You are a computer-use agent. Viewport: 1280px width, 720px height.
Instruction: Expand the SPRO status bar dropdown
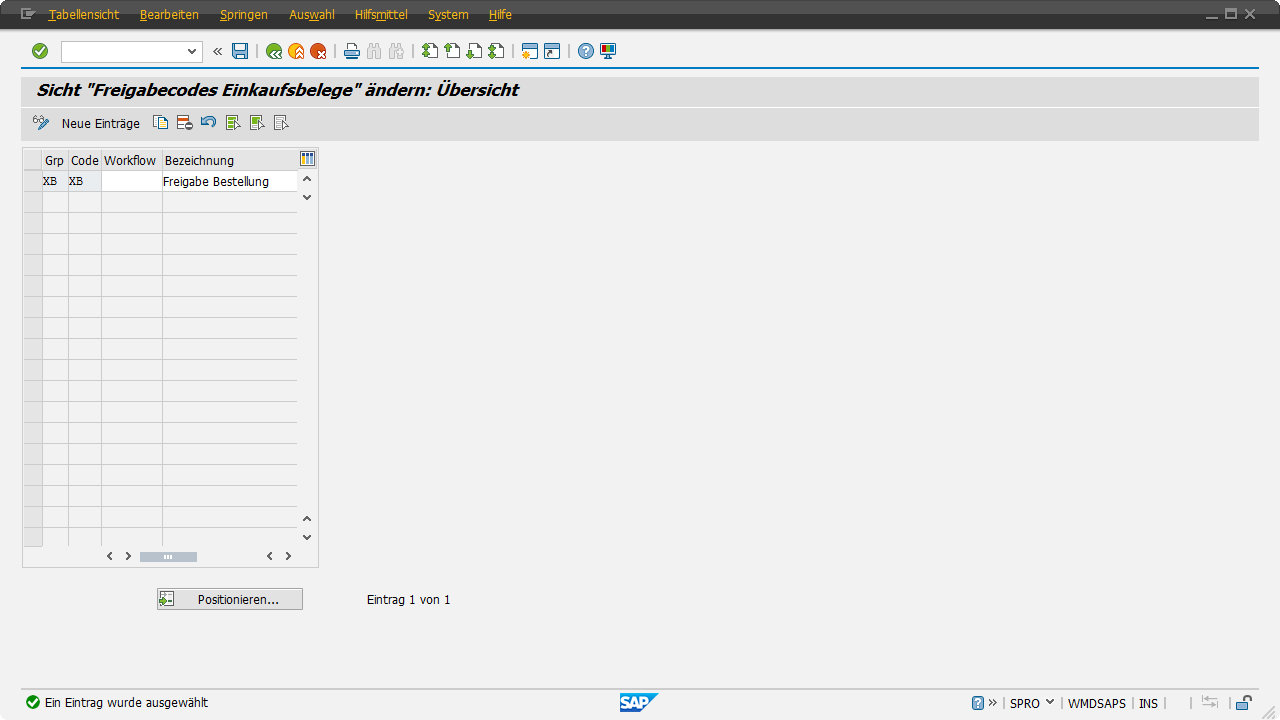tap(1050, 703)
